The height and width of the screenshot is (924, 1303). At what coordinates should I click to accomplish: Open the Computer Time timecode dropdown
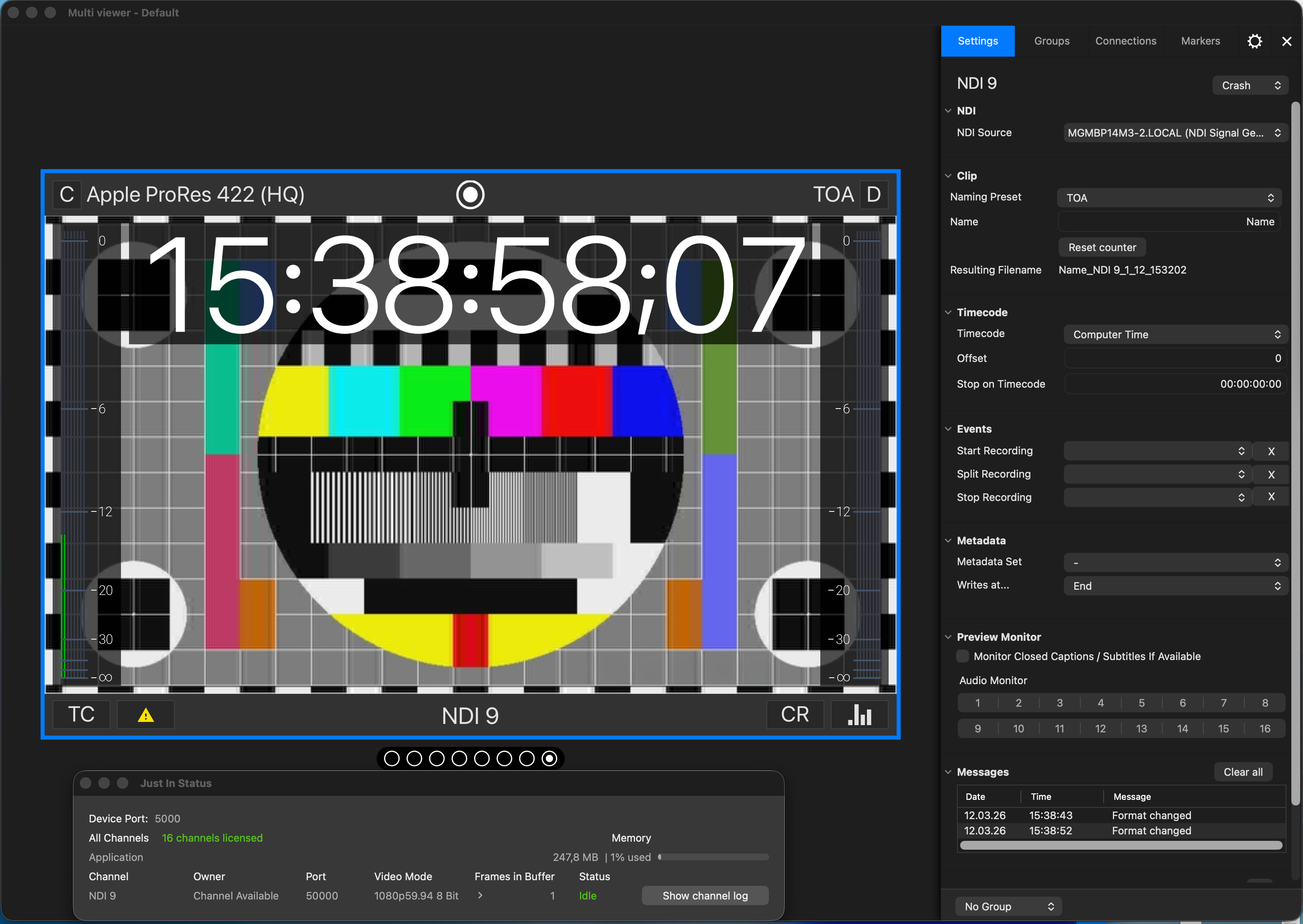tap(1175, 335)
